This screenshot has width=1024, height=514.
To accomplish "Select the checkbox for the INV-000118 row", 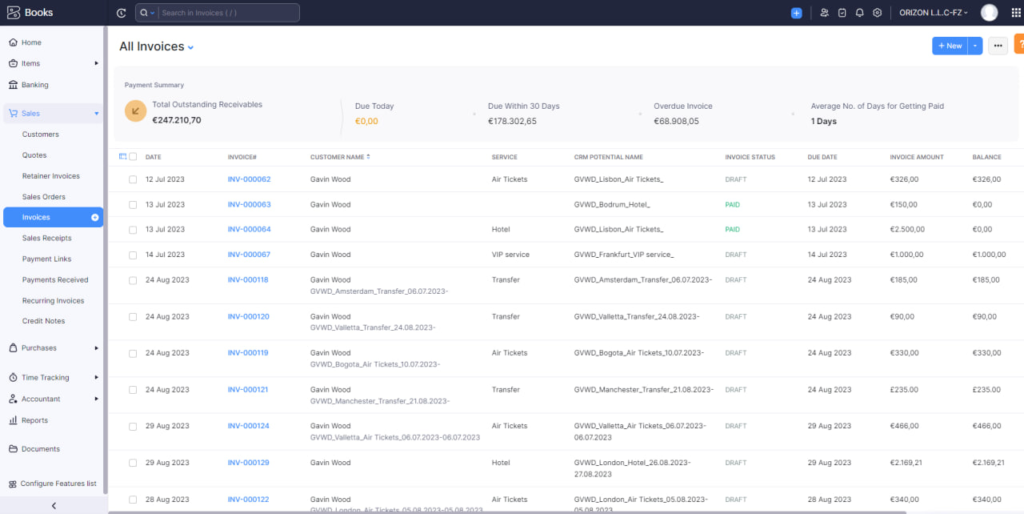I will tap(133, 280).
